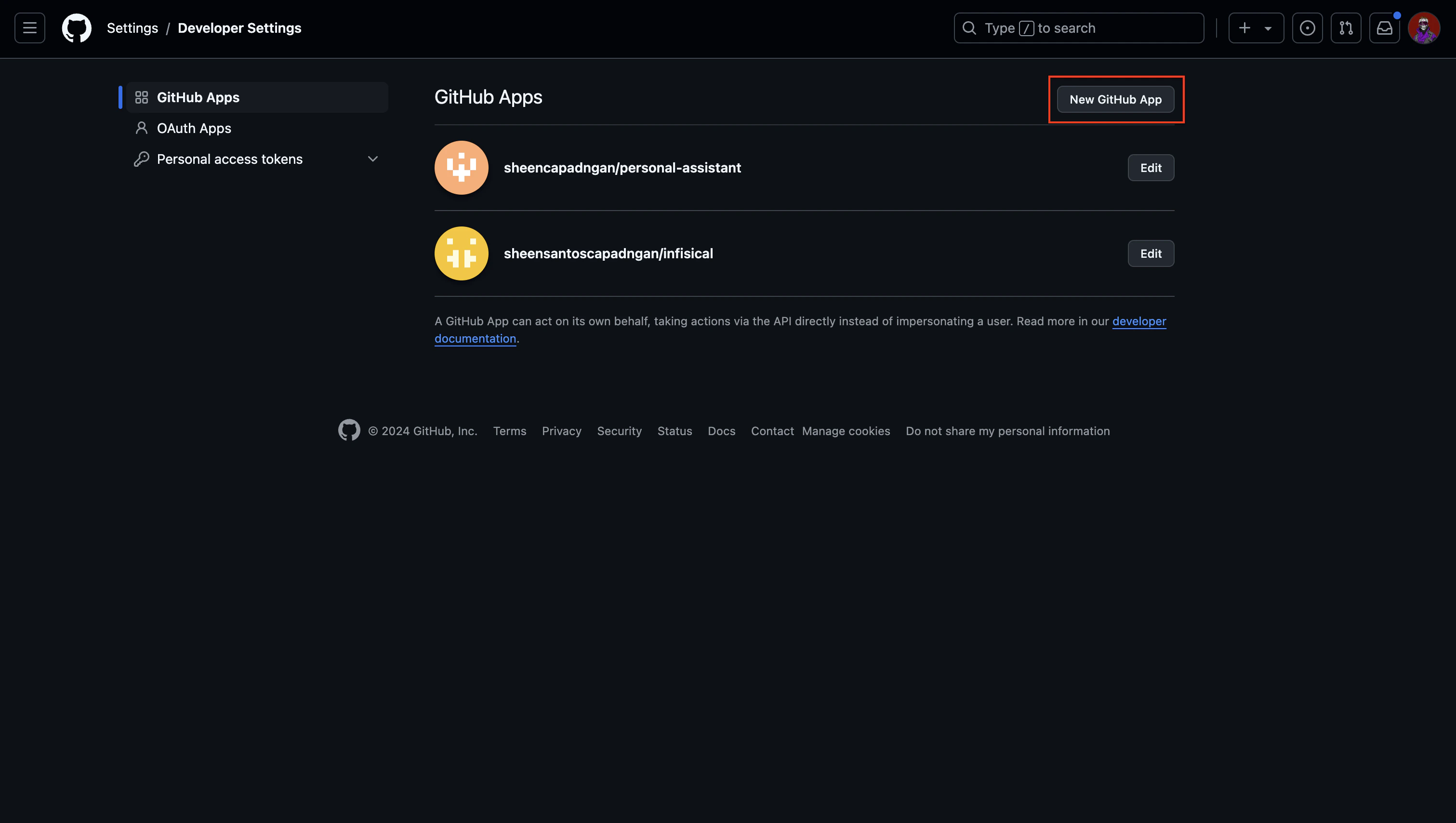Click the New GitHub App button
Screen dimensions: 1456x823
[1115, 99]
